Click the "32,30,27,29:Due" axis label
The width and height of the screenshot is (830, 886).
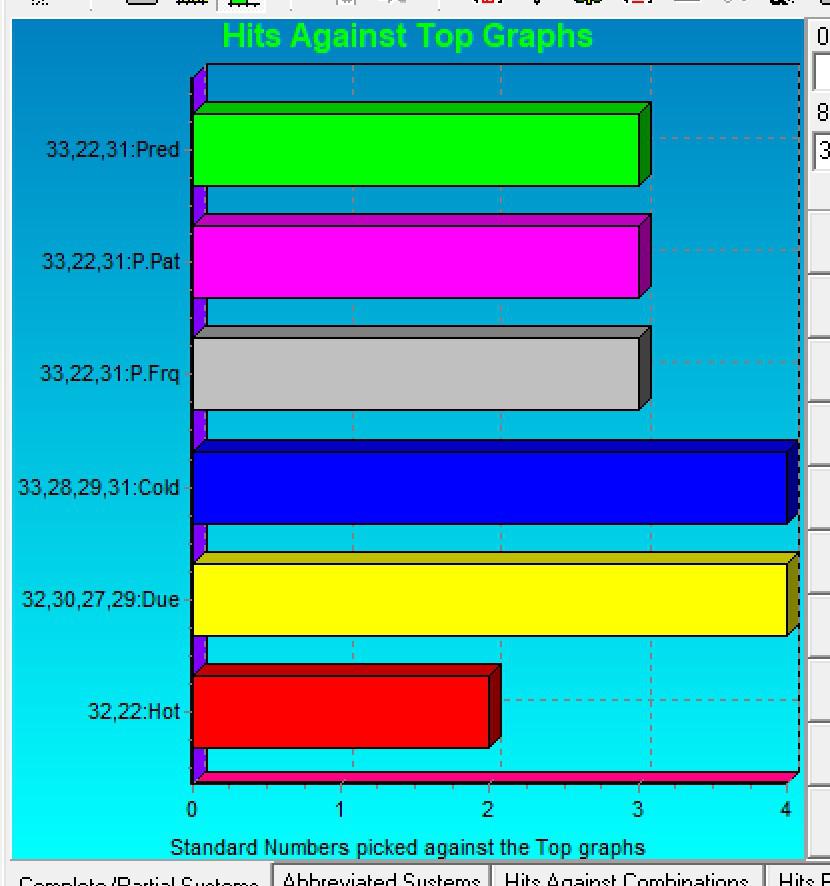100,600
